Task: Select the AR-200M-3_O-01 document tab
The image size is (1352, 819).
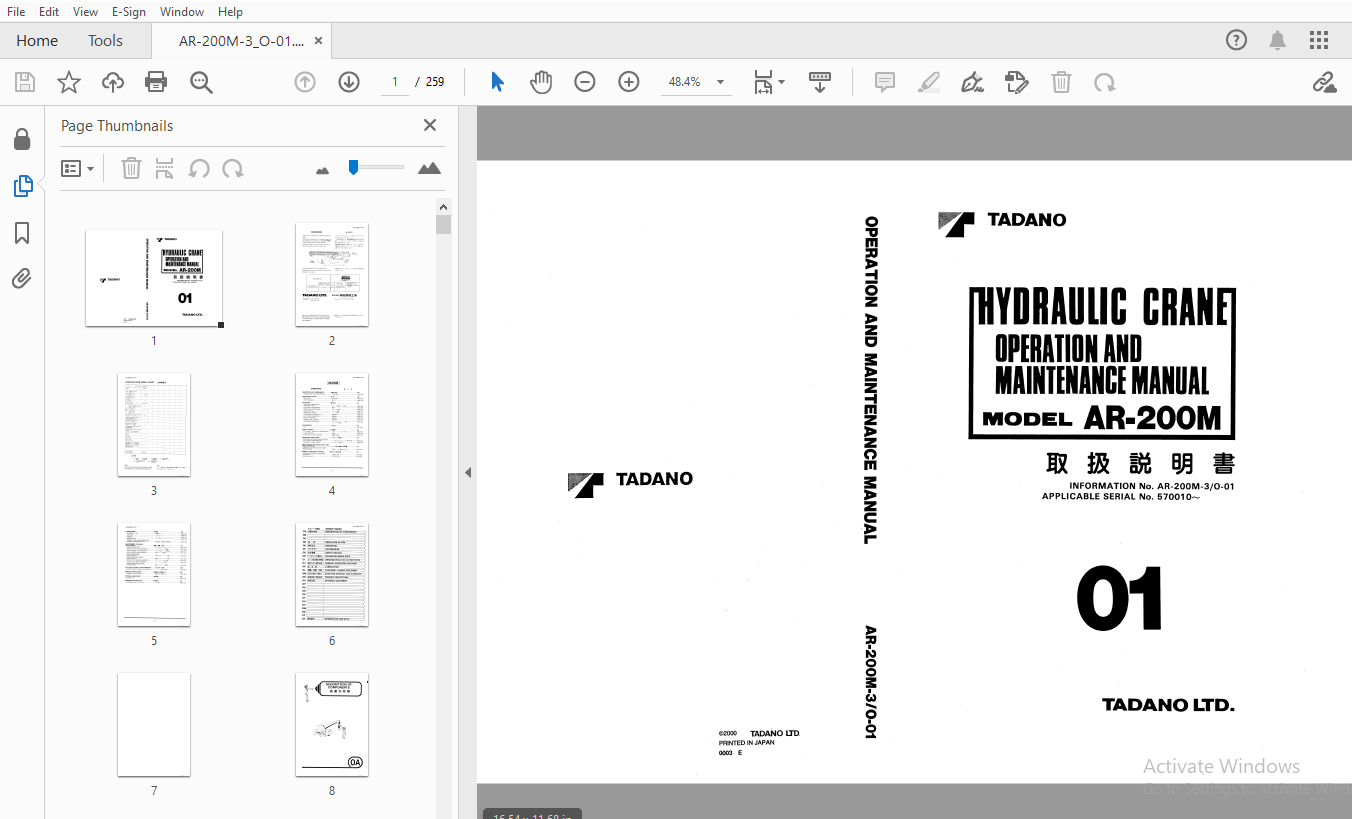Action: [240, 41]
